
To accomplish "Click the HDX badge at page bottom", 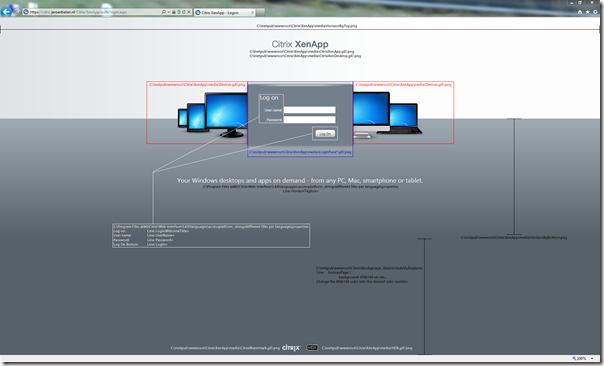I will 312,348.
